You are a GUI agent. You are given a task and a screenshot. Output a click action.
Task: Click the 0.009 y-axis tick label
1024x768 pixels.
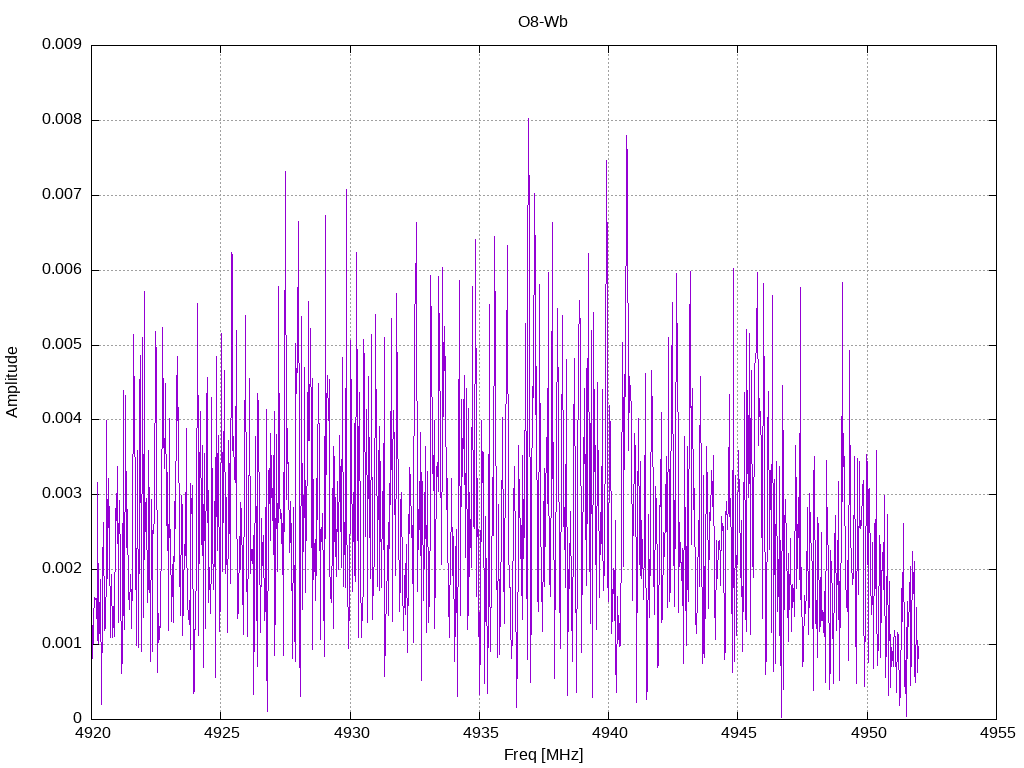coord(62,44)
